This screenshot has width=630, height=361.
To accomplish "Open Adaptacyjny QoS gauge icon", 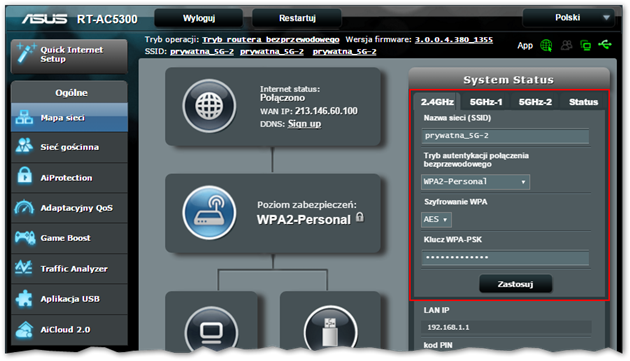I will pos(24,207).
